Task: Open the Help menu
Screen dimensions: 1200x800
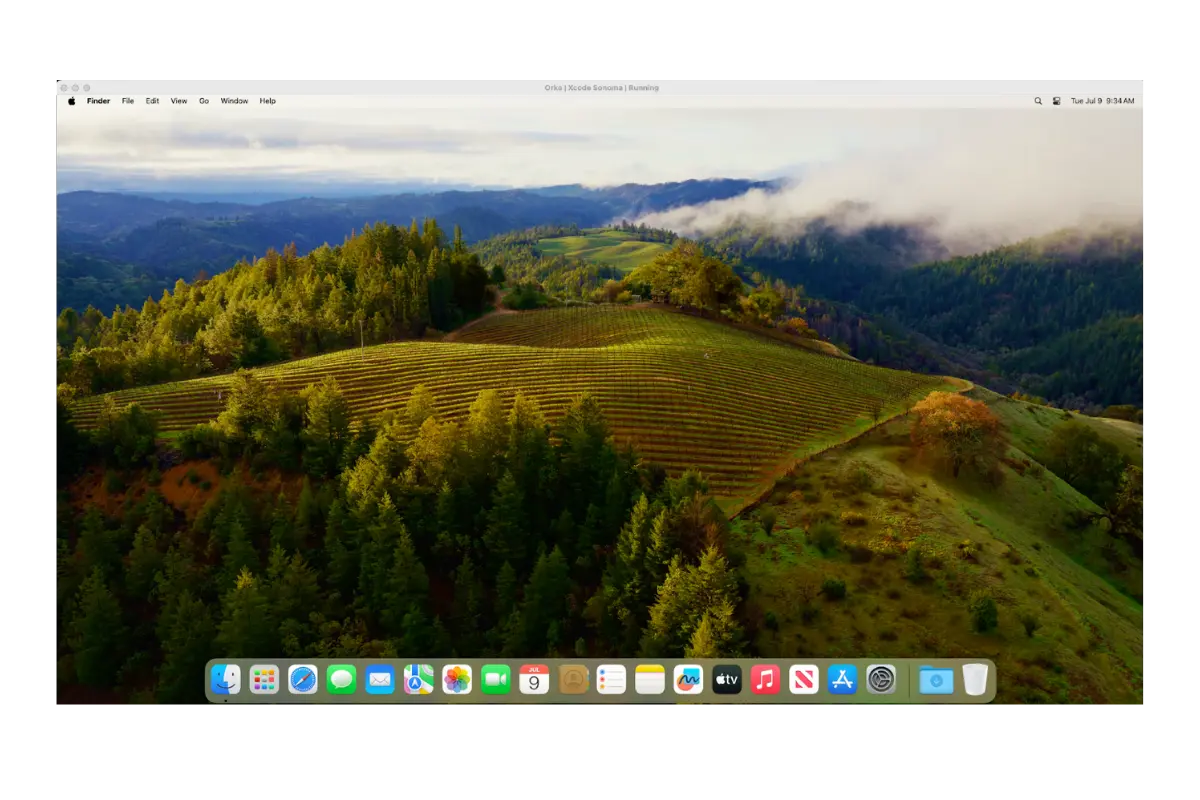Action: point(267,101)
